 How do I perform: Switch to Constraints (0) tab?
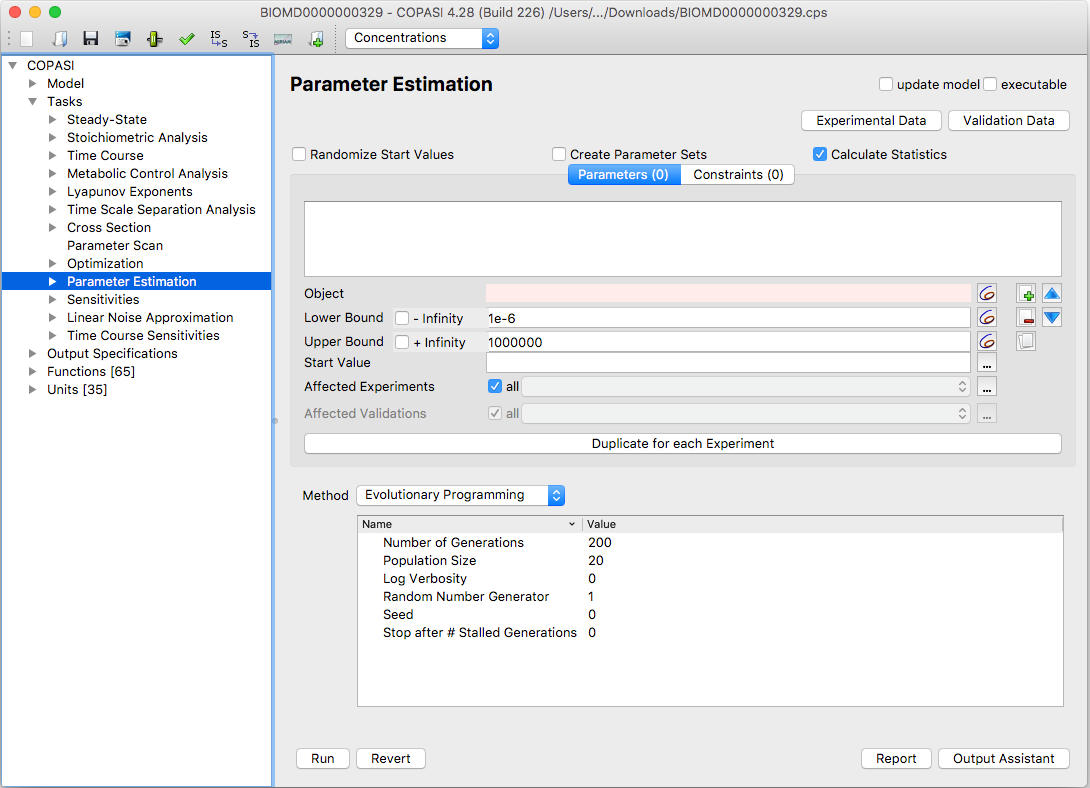click(738, 174)
